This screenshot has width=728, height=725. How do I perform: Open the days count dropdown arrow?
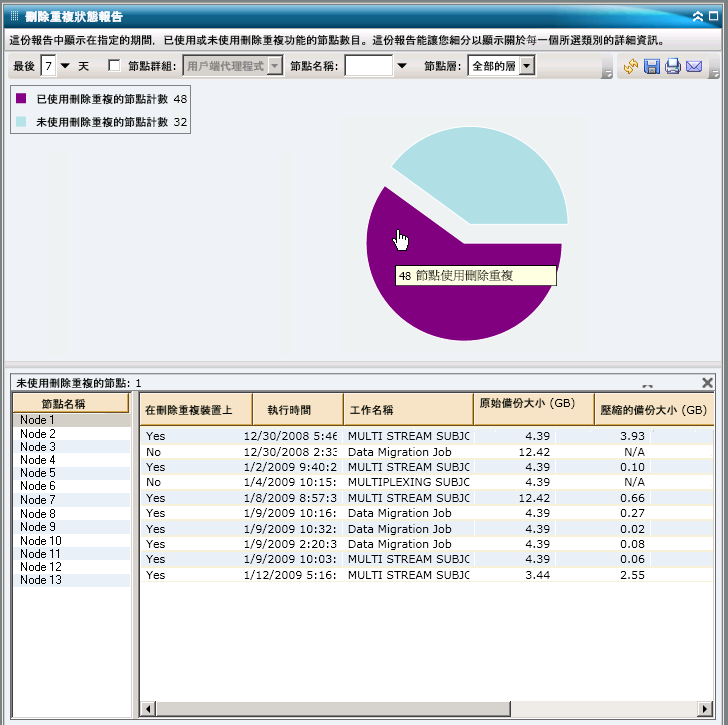pyautogui.click(x=65, y=66)
